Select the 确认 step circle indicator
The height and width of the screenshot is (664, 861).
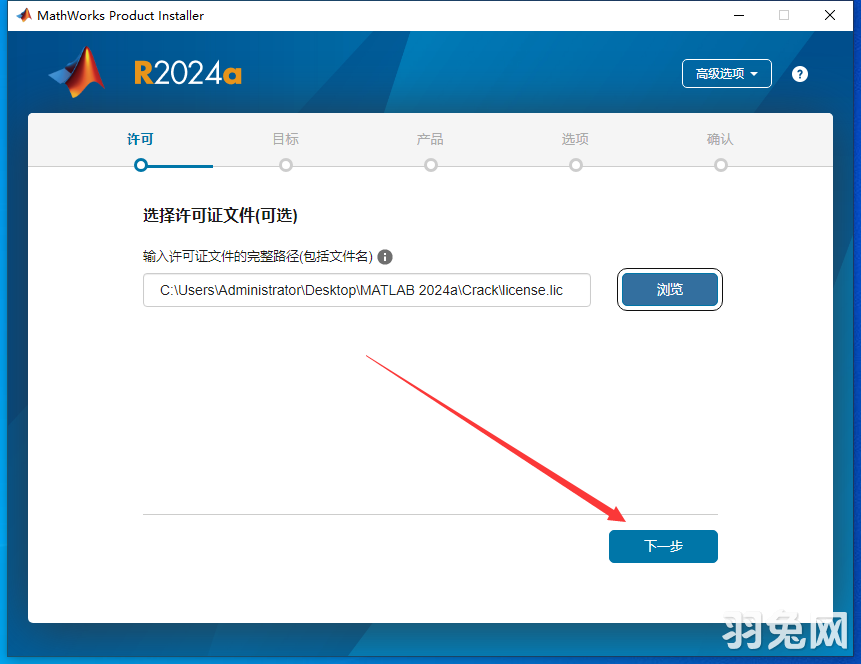(720, 165)
